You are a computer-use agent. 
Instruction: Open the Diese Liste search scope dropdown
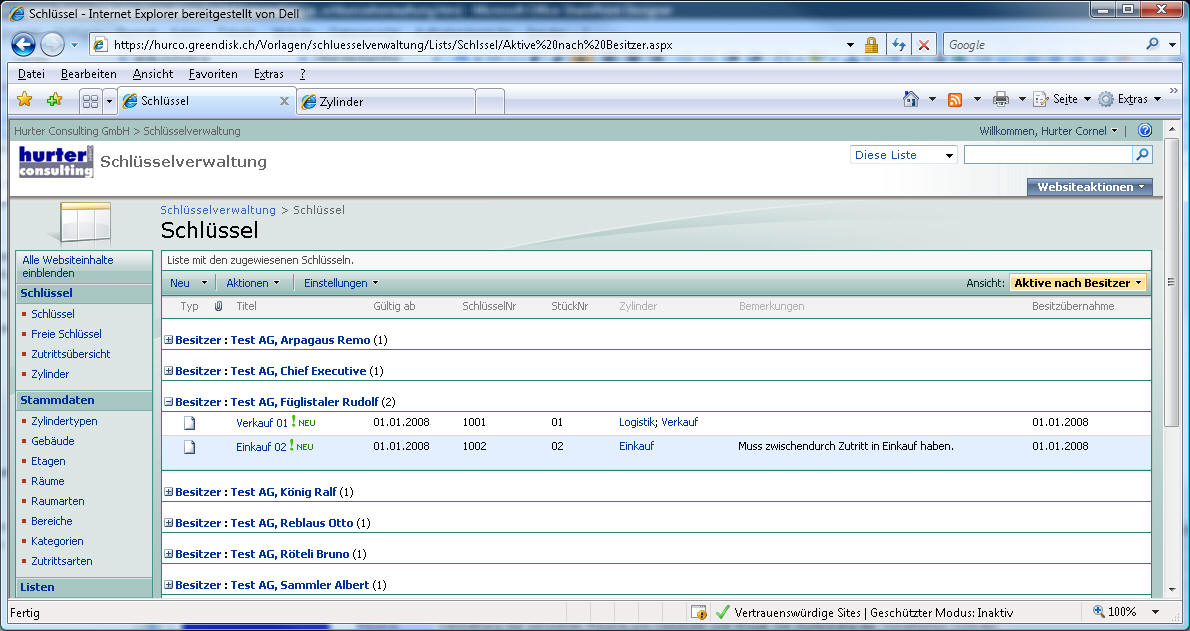click(x=903, y=155)
